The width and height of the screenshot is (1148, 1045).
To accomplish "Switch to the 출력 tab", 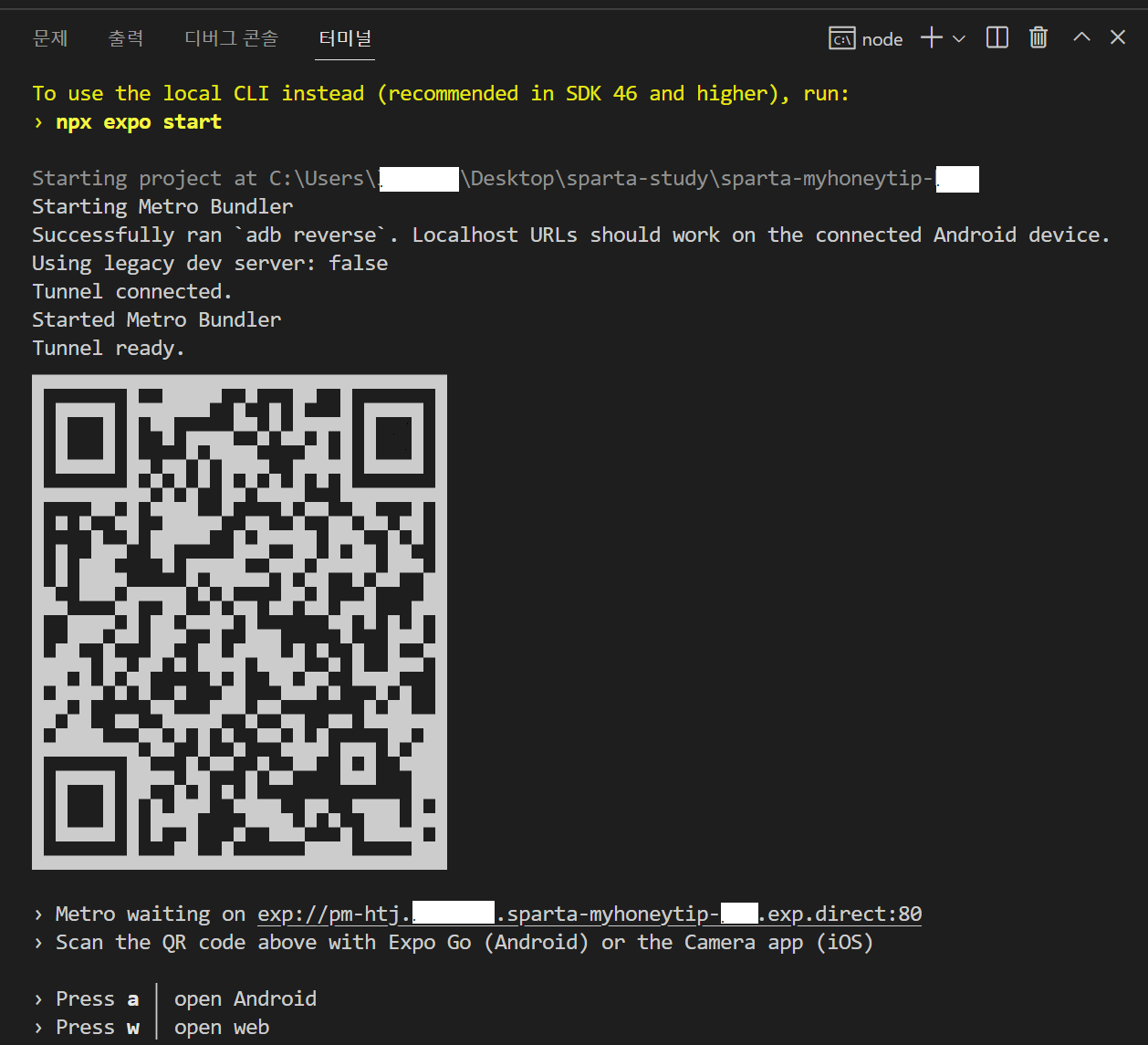I will (126, 38).
